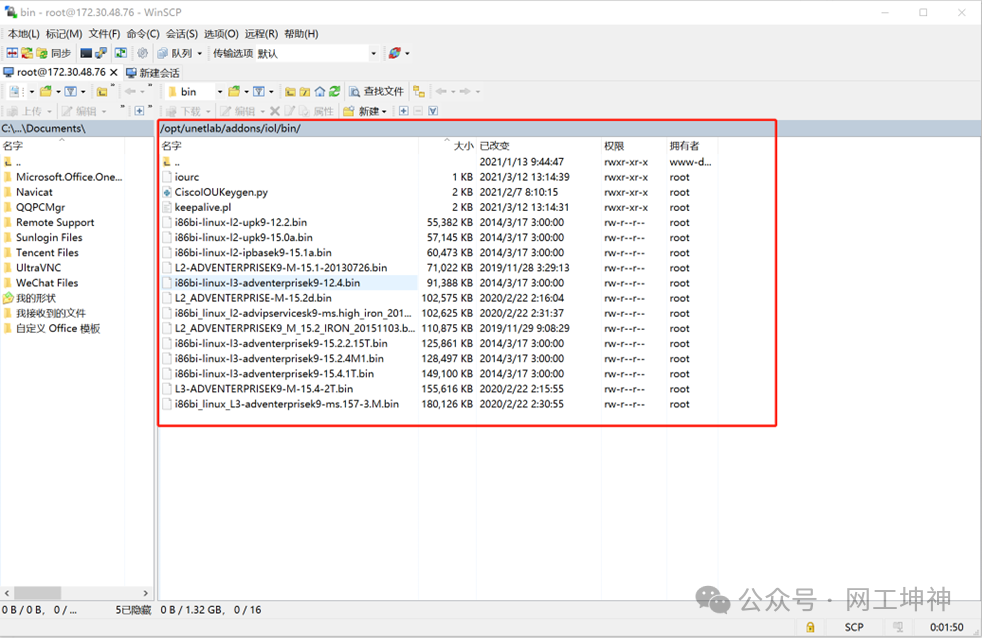Click the local select-files plus icon

139,111
